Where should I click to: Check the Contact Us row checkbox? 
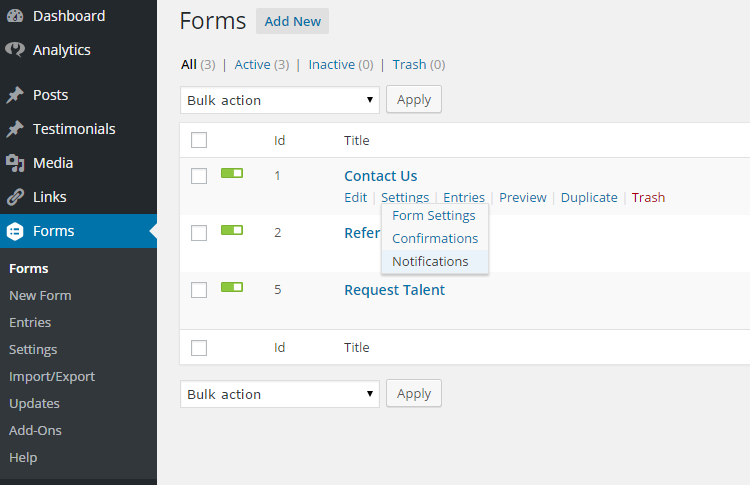[x=199, y=176]
